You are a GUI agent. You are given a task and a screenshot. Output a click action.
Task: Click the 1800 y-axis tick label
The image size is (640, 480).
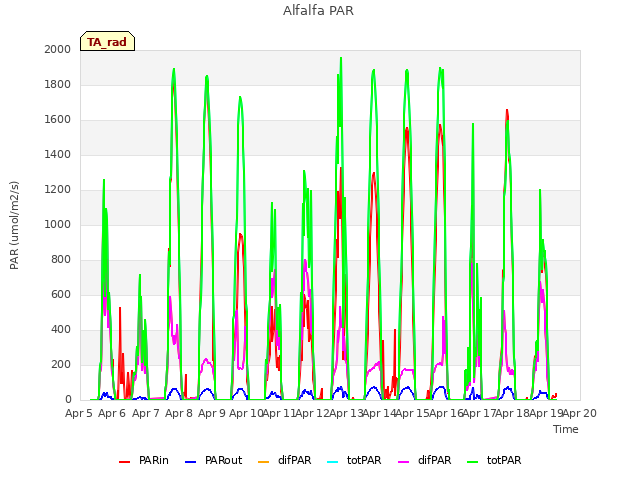pos(58,84)
